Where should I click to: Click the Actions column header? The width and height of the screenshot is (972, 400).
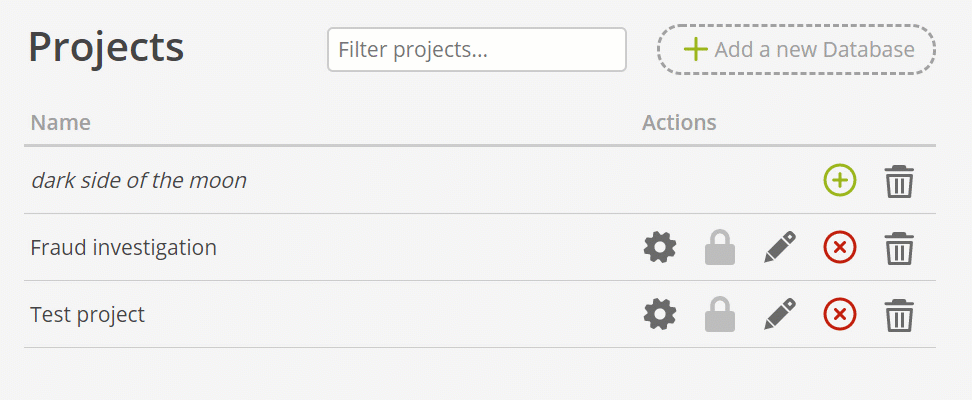(679, 122)
